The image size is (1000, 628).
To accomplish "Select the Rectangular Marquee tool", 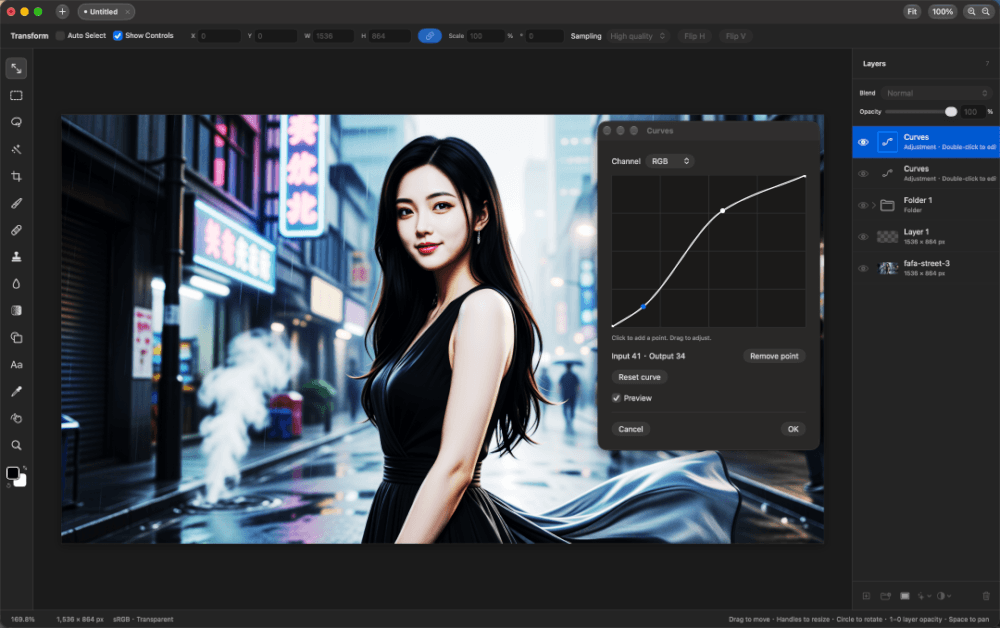I will (16, 96).
